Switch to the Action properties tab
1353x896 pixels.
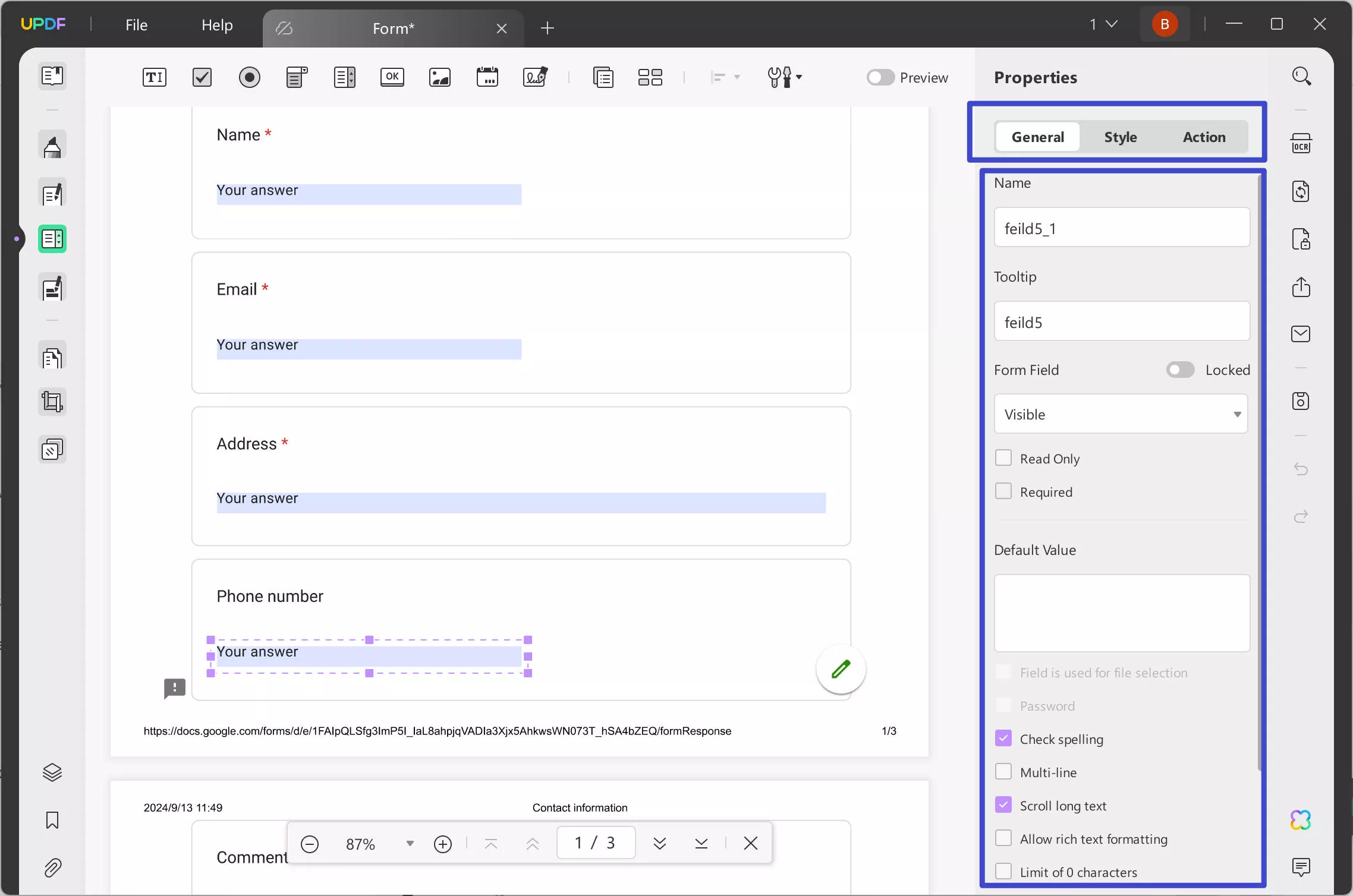click(x=1204, y=137)
